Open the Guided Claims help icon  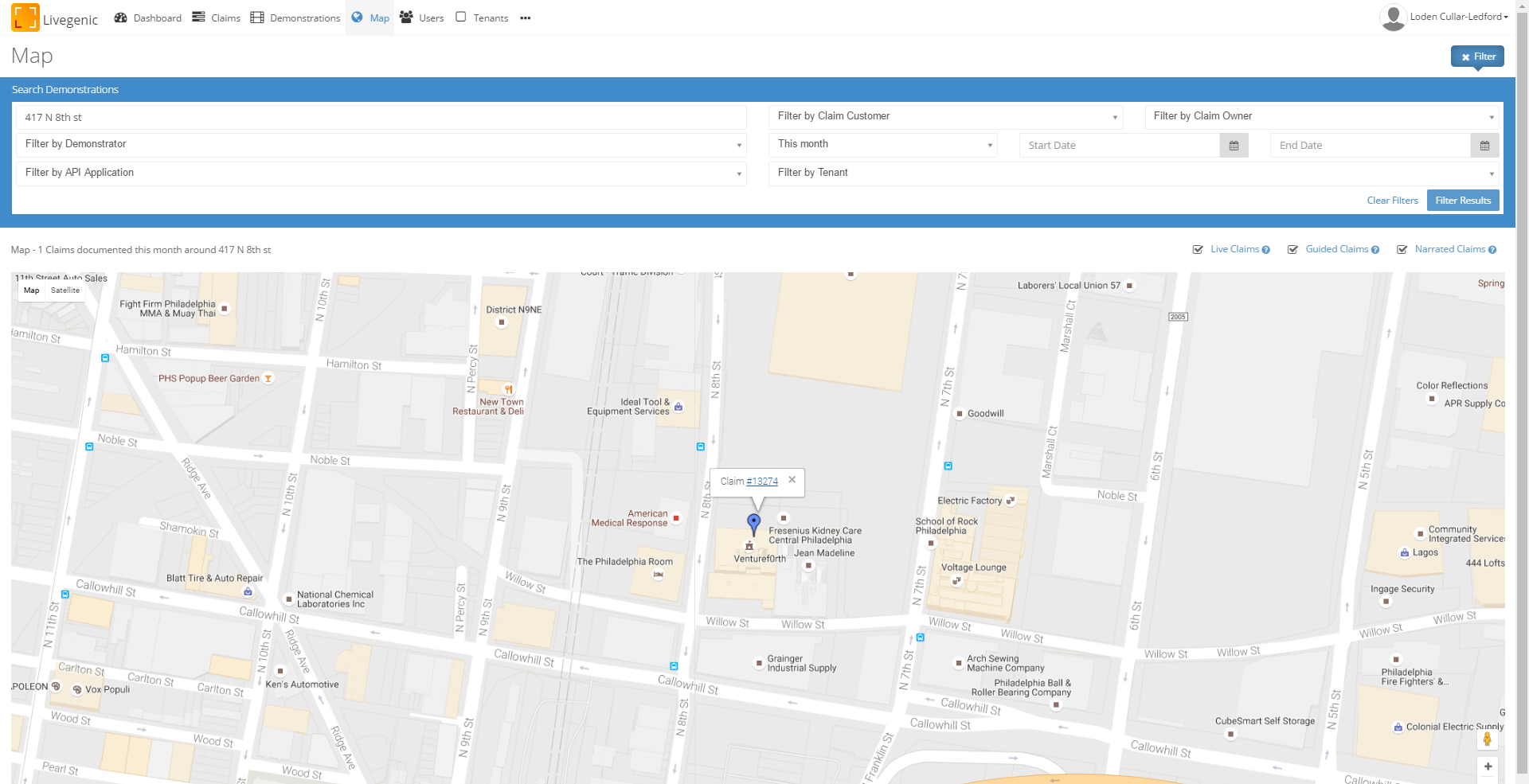1375,250
